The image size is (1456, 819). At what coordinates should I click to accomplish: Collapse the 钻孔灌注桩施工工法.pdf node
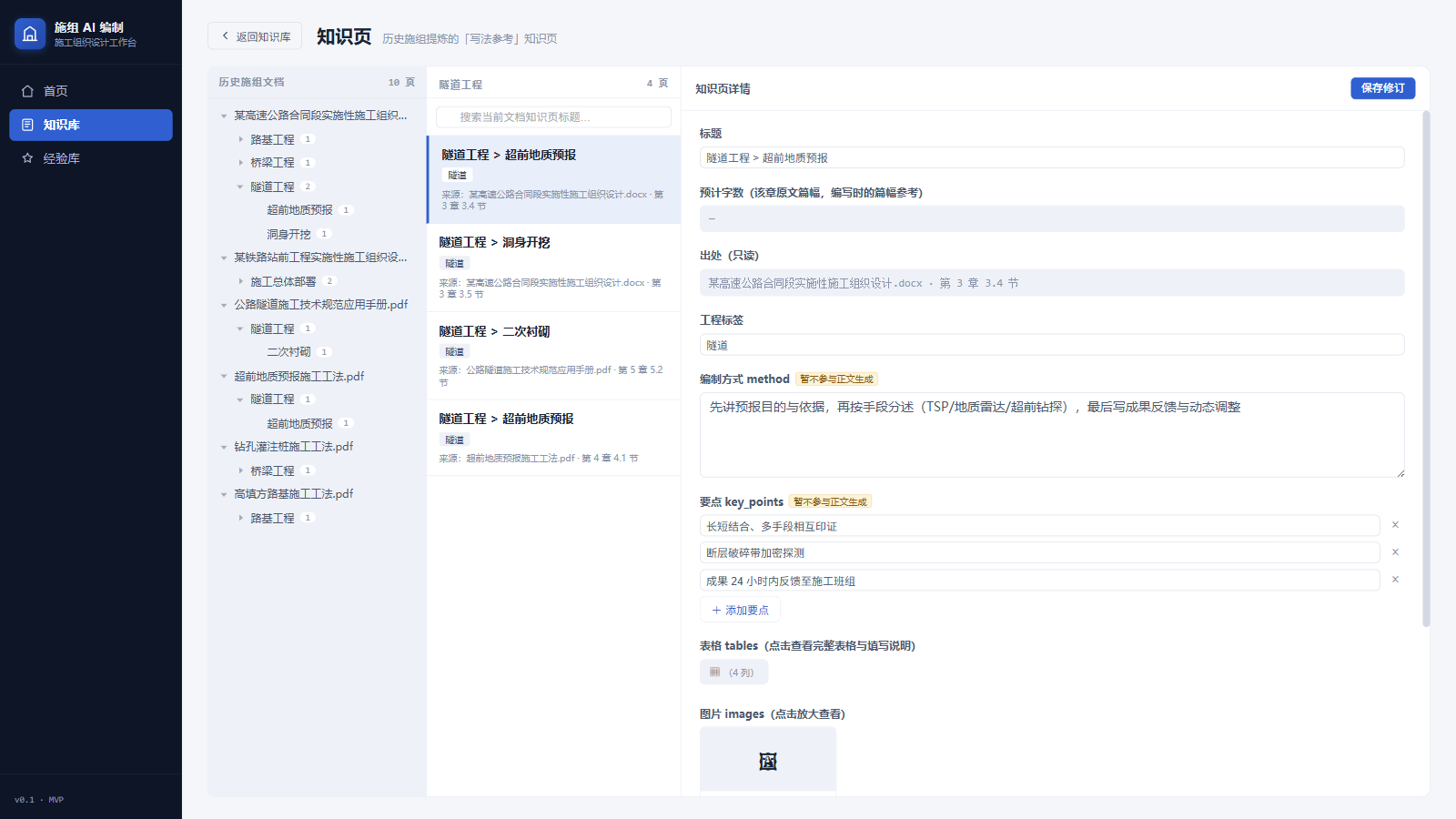coord(224,447)
